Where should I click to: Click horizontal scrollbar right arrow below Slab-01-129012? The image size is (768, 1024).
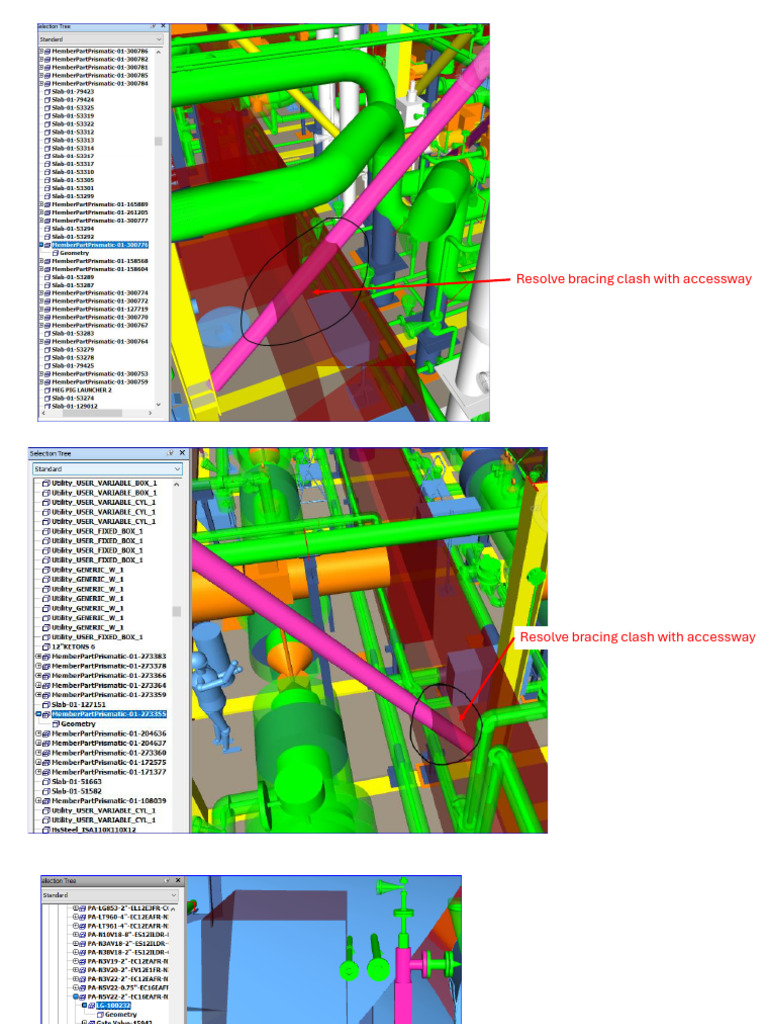tap(150, 413)
